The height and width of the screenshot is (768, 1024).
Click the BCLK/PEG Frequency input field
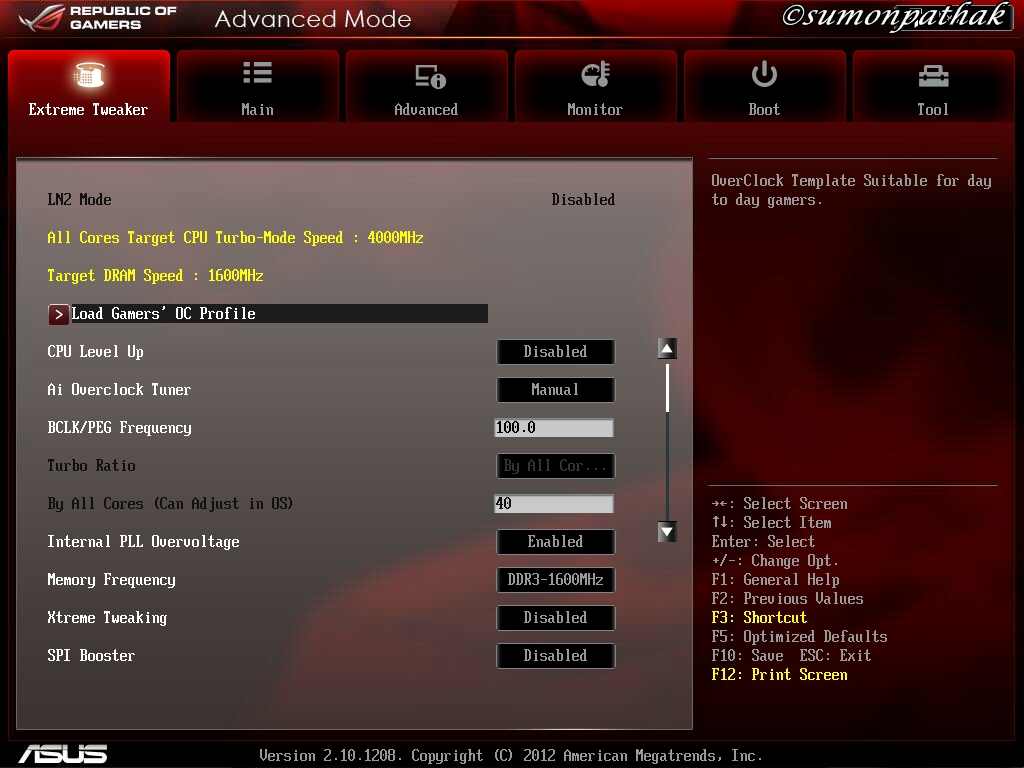pyautogui.click(x=554, y=428)
